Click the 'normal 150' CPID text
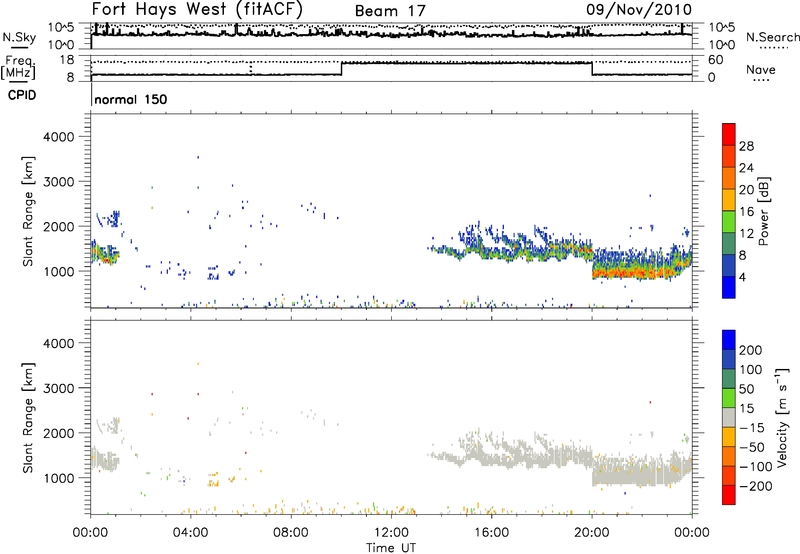The height and width of the screenshot is (554, 800). pos(131,99)
